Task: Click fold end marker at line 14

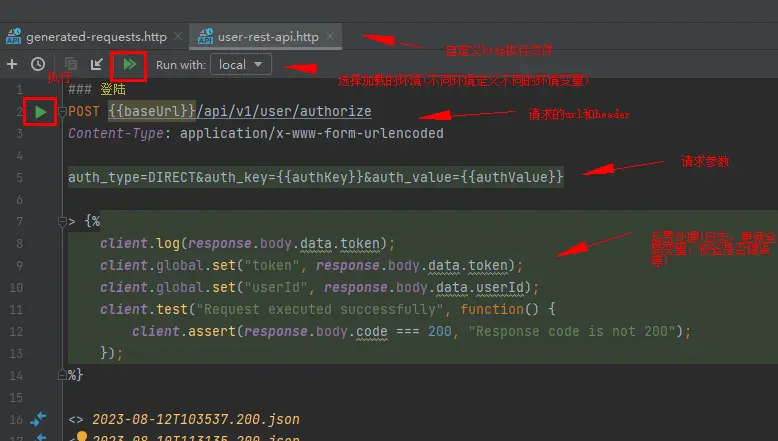Action: click(62, 375)
